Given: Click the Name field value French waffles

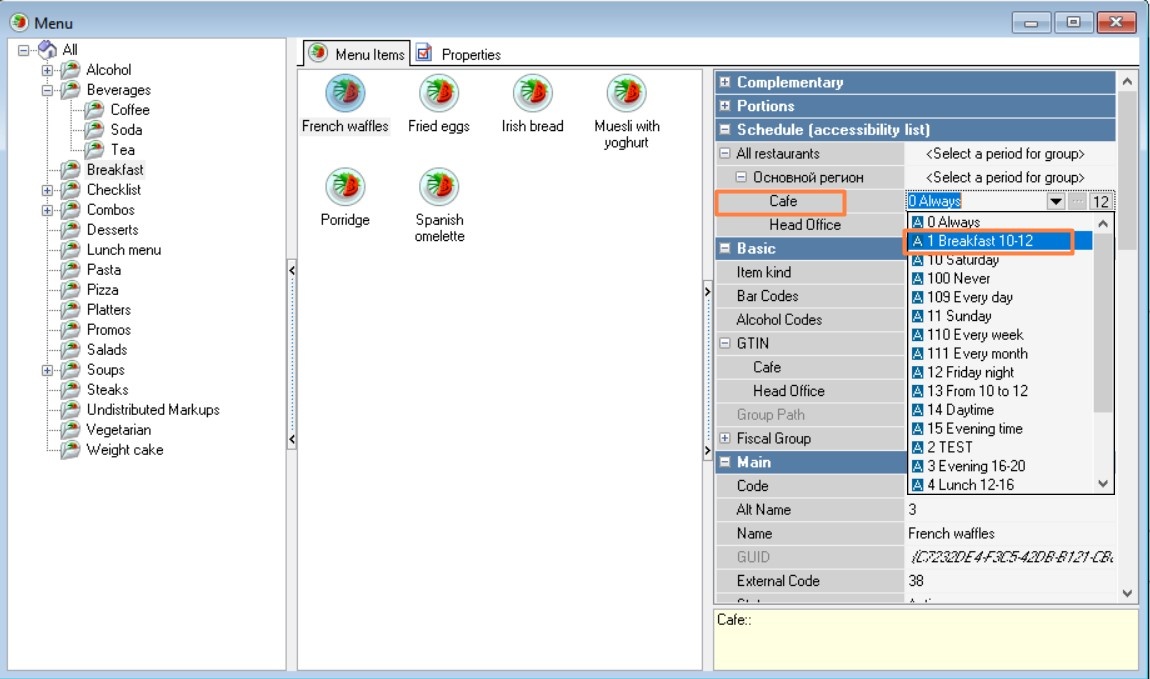Looking at the screenshot, I should pyautogui.click(x=951, y=534).
